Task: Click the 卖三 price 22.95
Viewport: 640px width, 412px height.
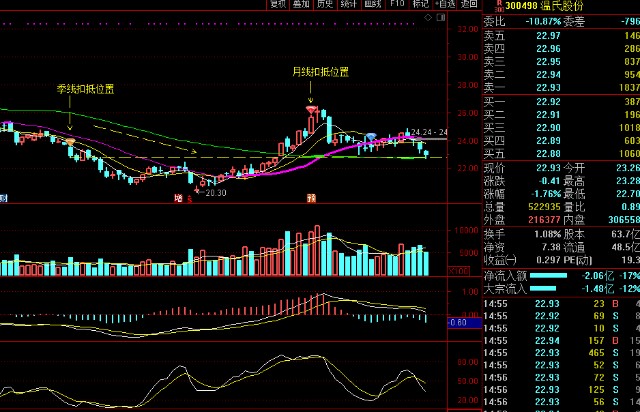Action: click(x=548, y=62)
